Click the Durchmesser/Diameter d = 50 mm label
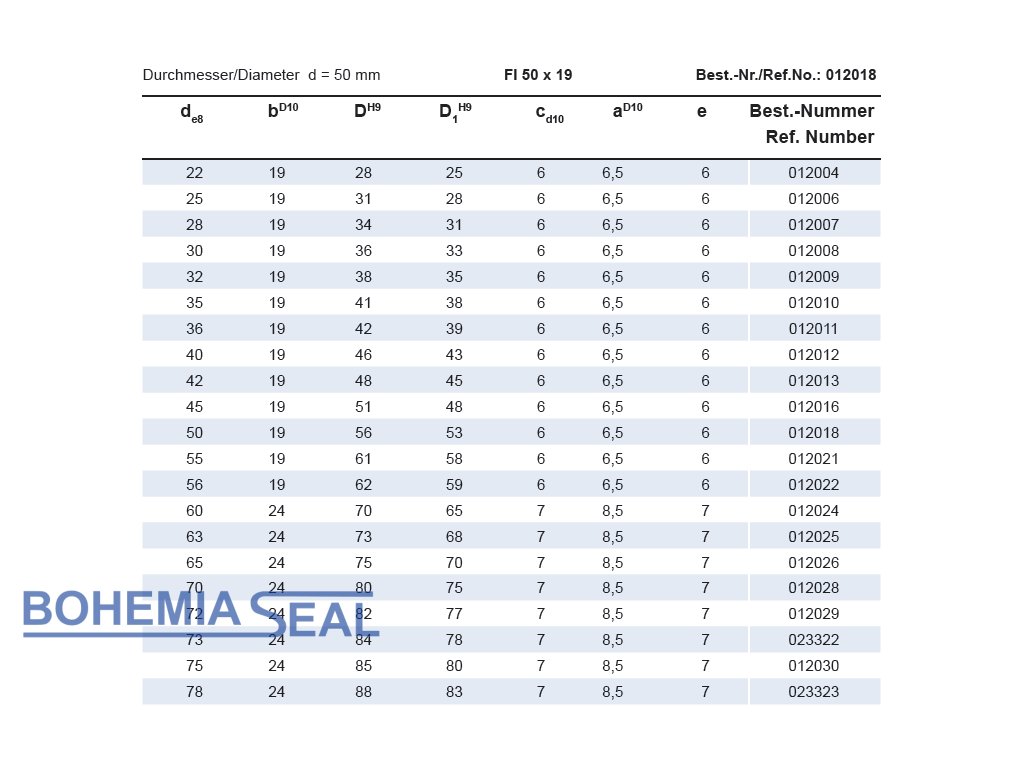Viewport: 1024px width, 768px height. click(261, 75)
